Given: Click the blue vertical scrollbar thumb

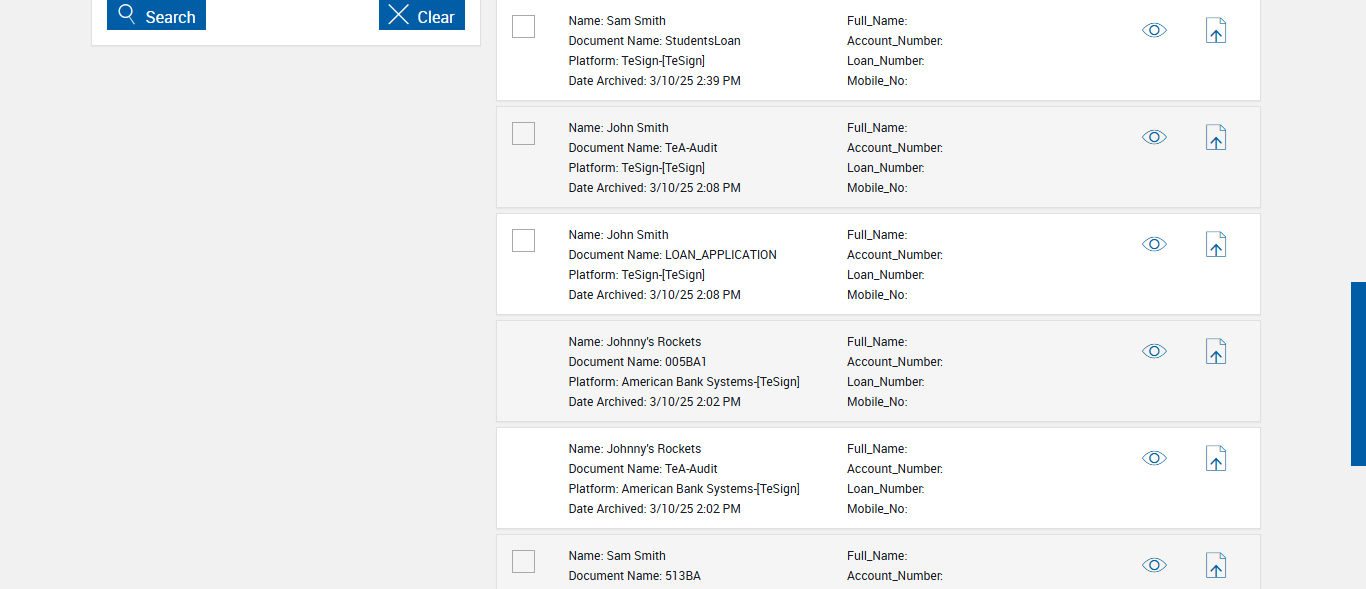Looking at the screenshot, I should click(1358, 373).
